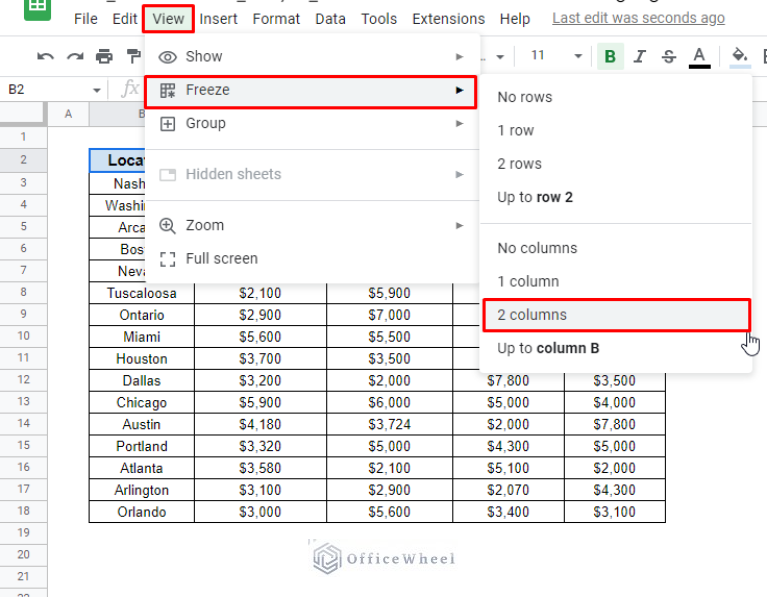Open the Name box dropdown arrow
The width and height of the screenshot is (767, 597).
97,90
